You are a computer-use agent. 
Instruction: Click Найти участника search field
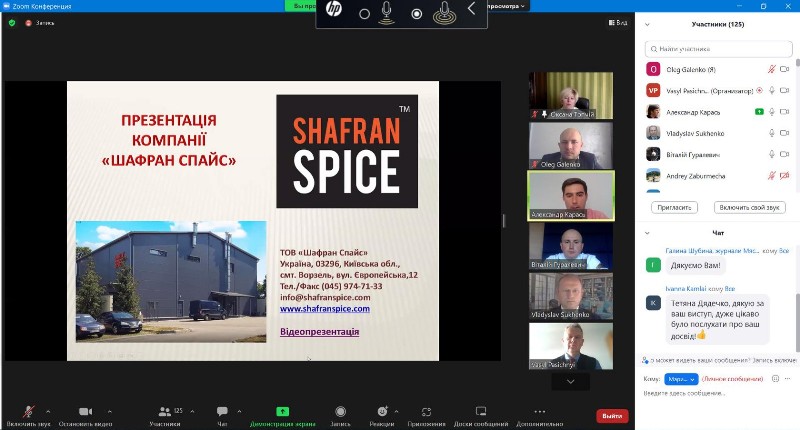[718, 49]
